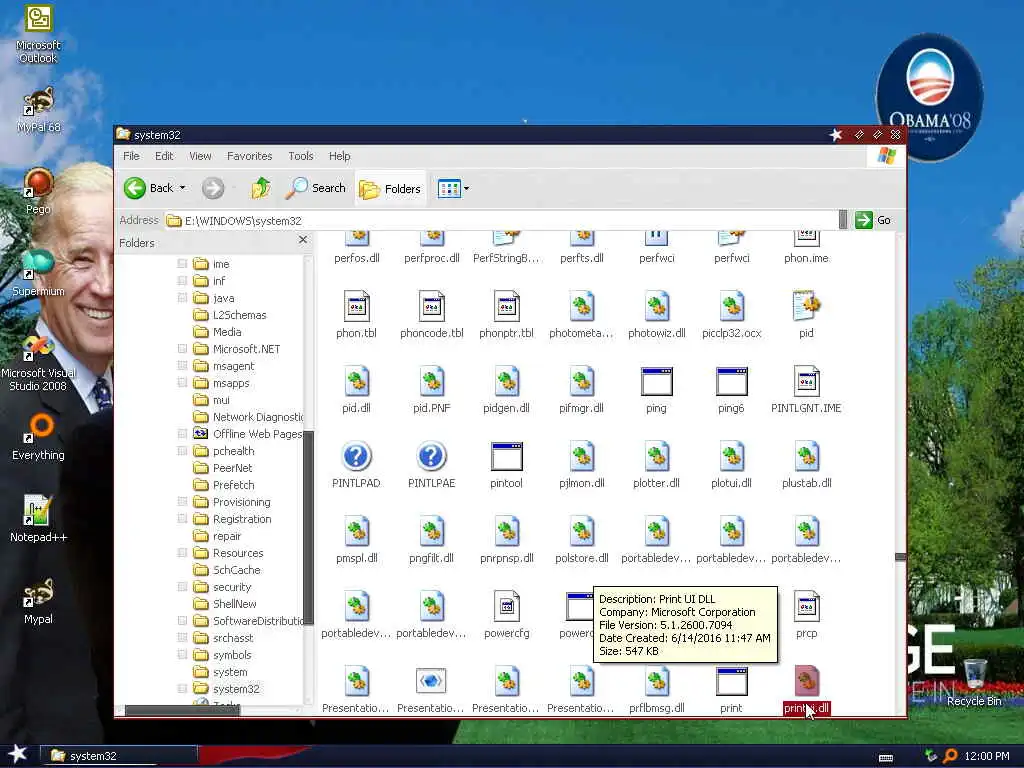Select the pngfilt.dll file
Image resolution: width=1024 pixels, height=768 pixels.
[432, 540]
